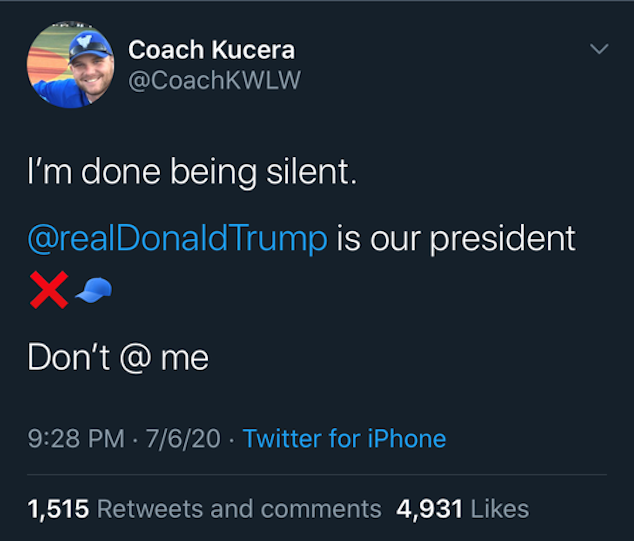Open the Coach Kucera display name
This screenshot has width=634, height=541.
211,50
